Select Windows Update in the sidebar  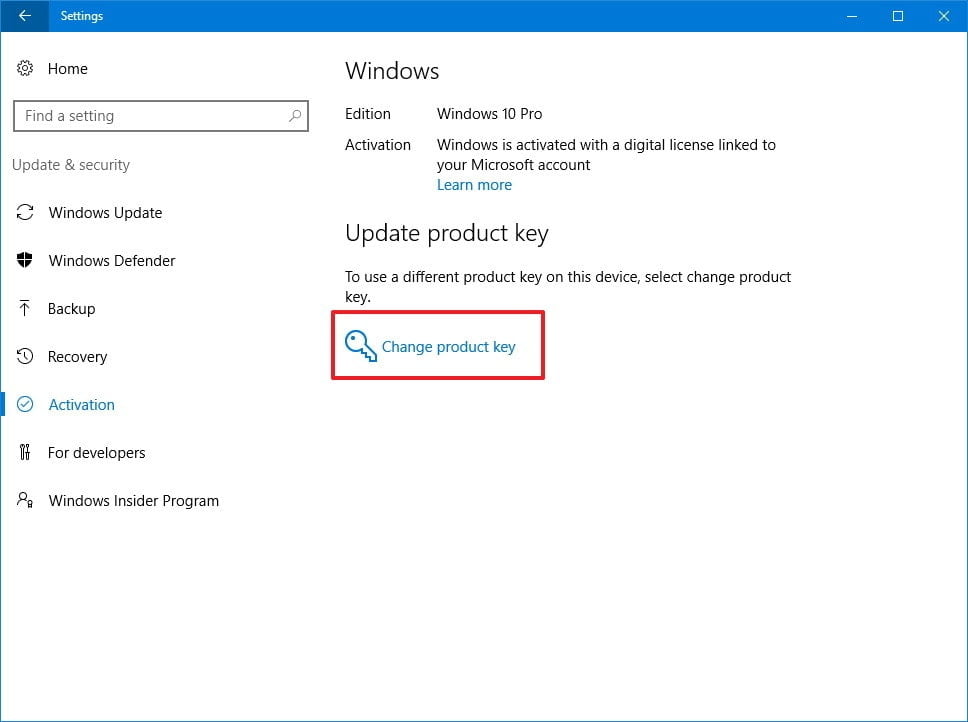[x=105, y=212]
